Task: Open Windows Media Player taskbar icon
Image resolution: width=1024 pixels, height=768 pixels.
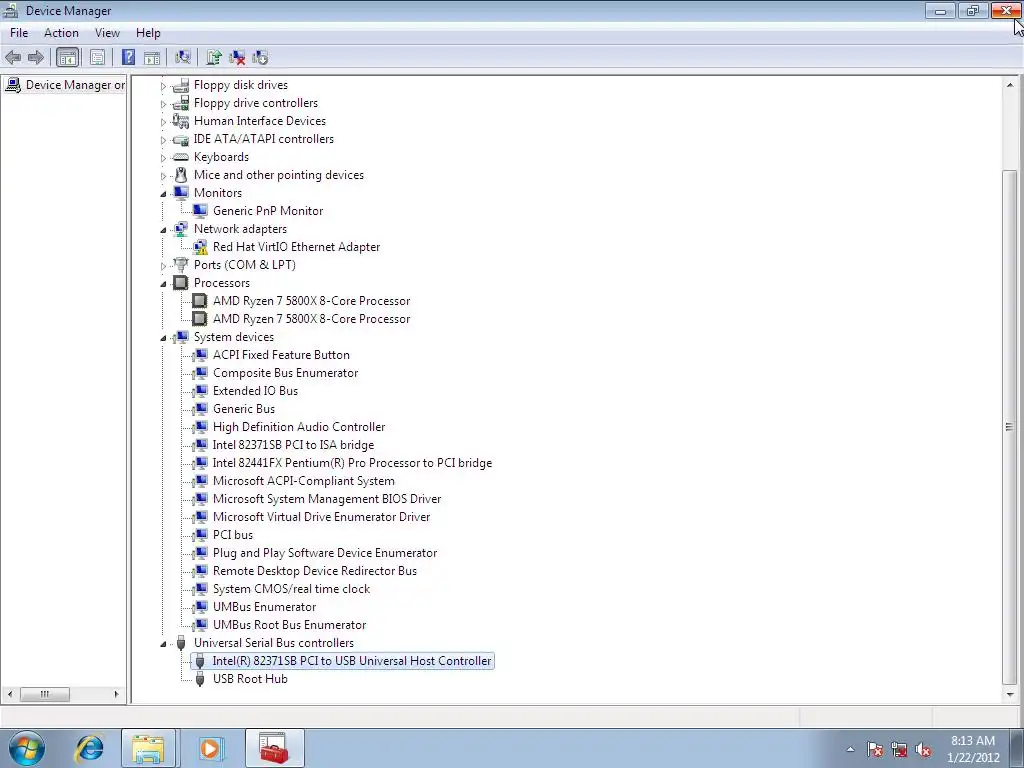Action: (210, 748)
